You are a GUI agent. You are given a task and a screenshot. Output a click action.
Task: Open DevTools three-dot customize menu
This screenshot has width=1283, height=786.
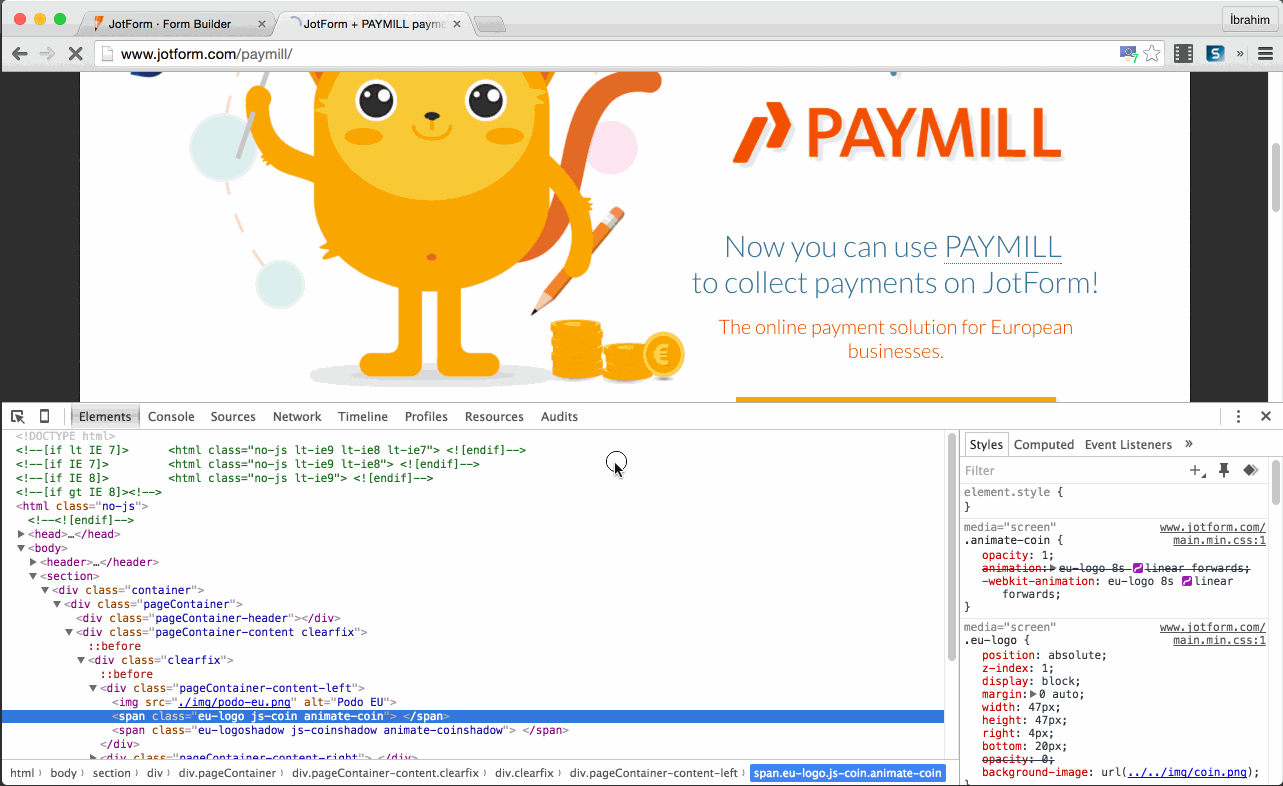1238,417
